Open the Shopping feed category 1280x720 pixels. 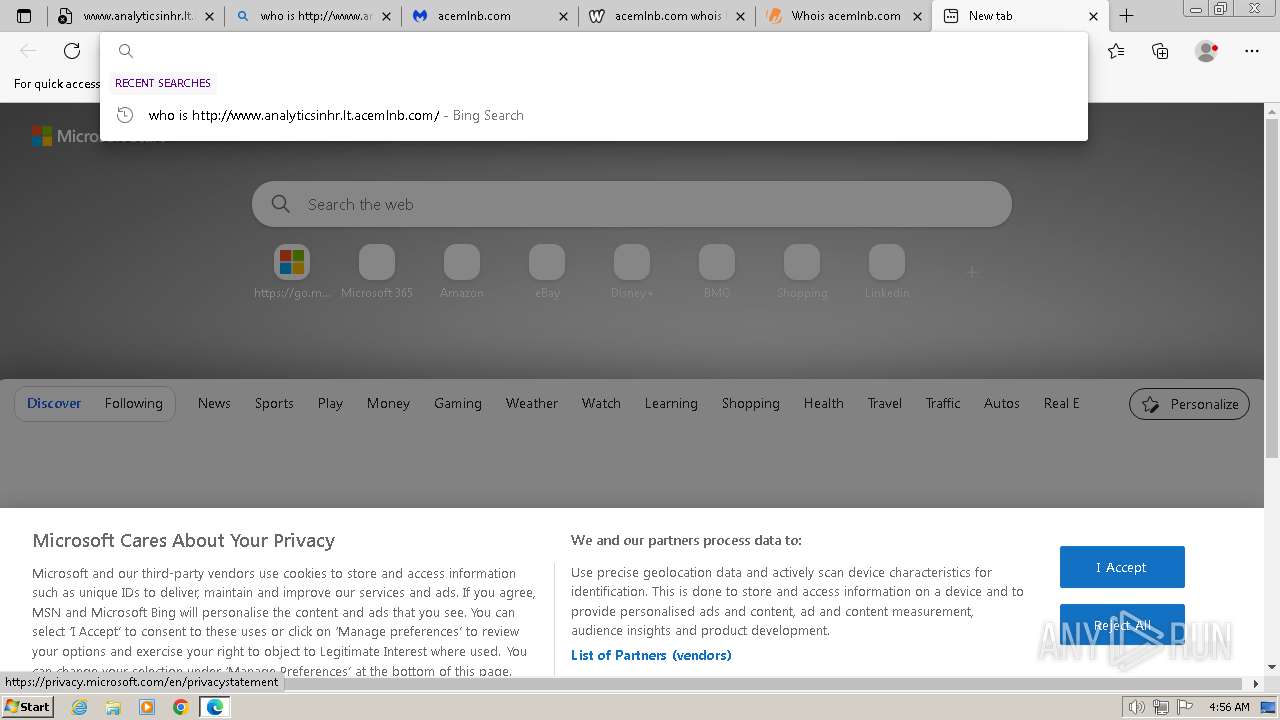point(751,403)
